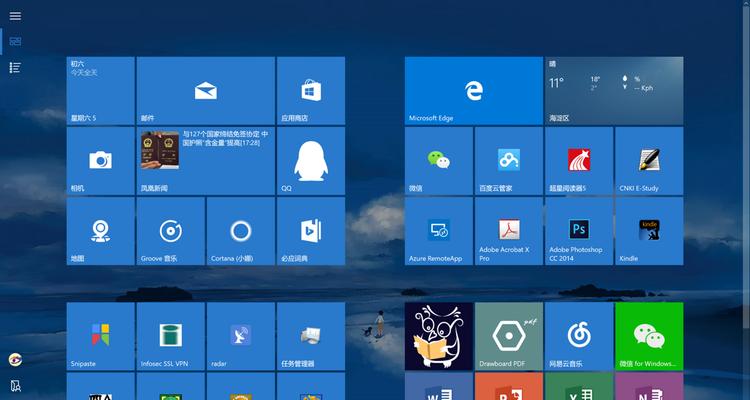Open the PowerPoint tile
This screenshot has width=750, height=400.
(x=509, y=386)
